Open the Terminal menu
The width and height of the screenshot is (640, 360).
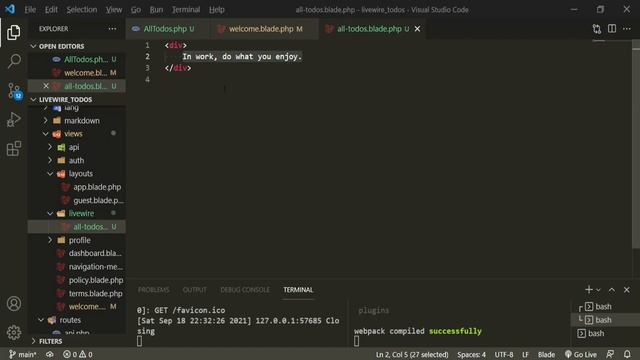(x=186, y=9)
